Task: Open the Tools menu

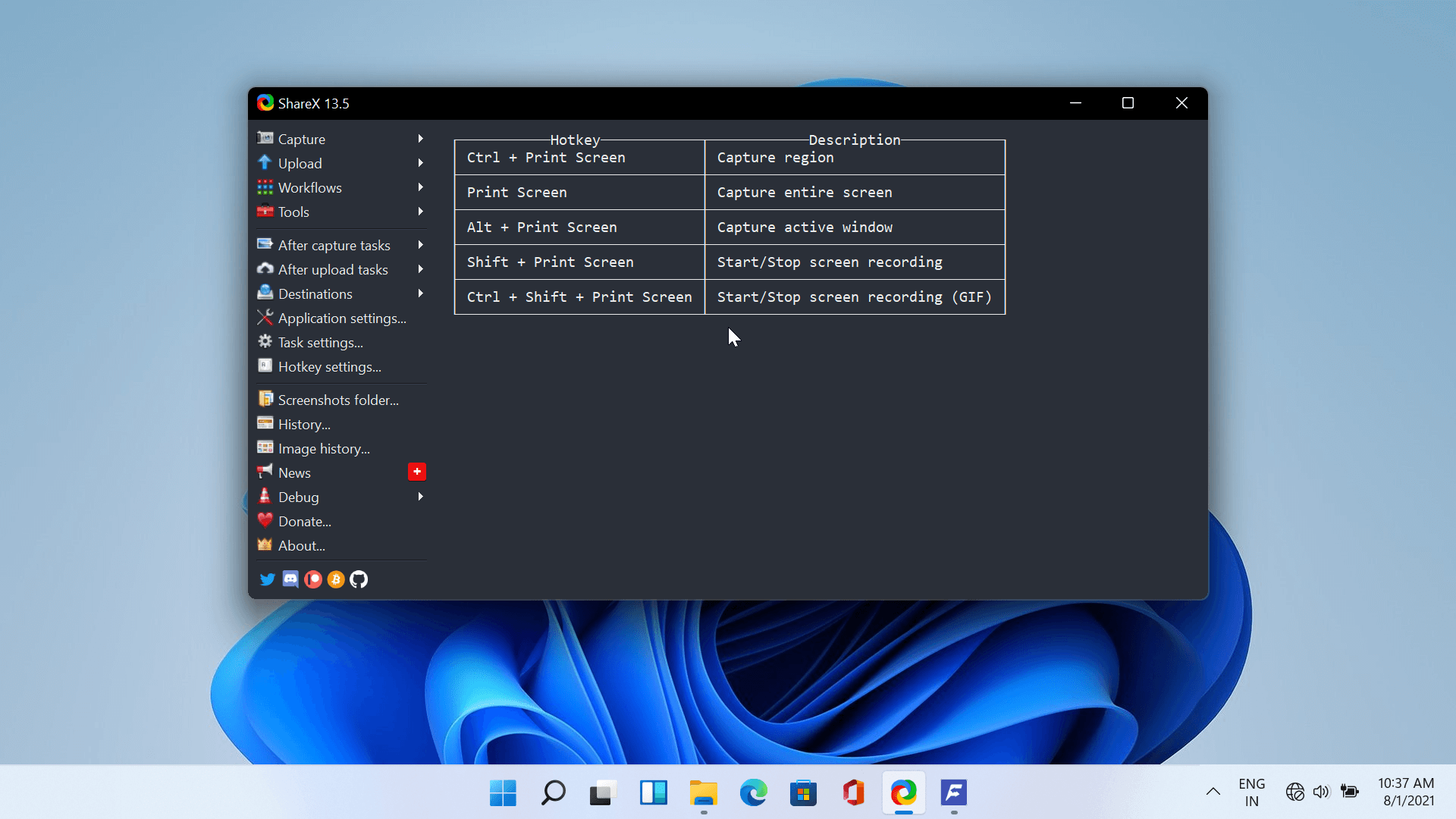Action: [293, 212]
